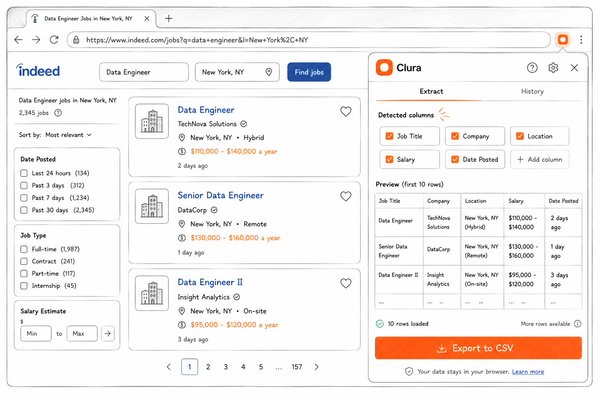Switch to the History tab
This screenshot has width=600, height=400.
click(x=532, y=91)
